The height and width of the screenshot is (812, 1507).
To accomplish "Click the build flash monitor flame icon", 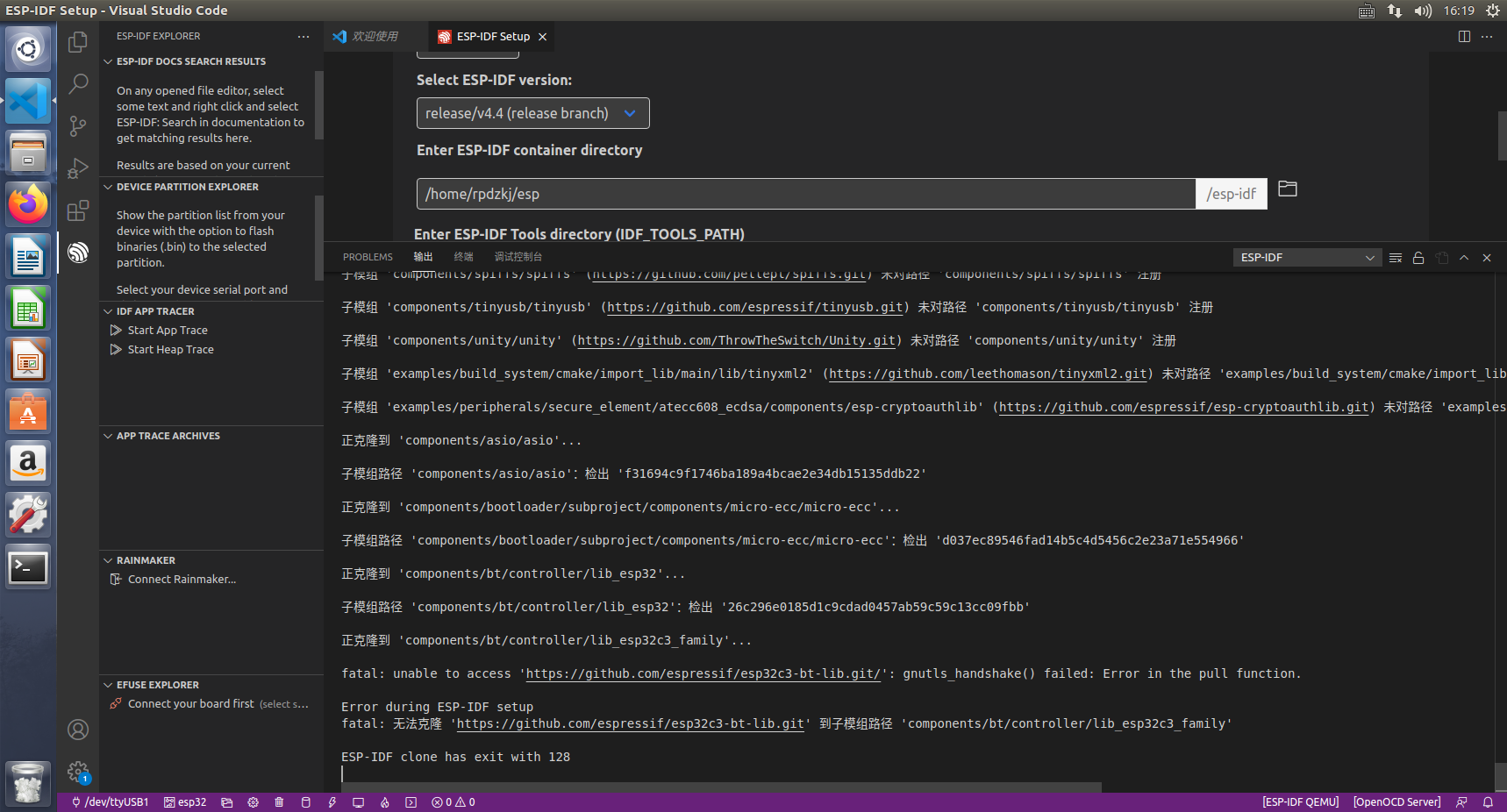I will [384, 802].
